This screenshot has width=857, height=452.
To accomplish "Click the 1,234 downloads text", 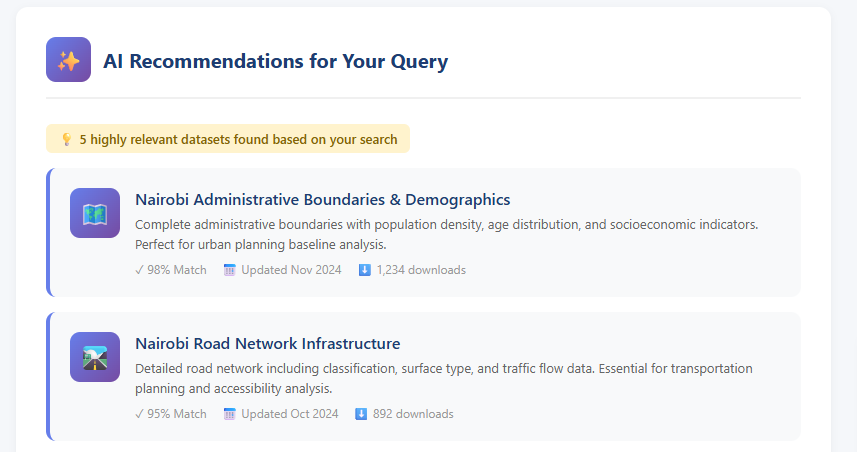I will (x=421, y=270).
